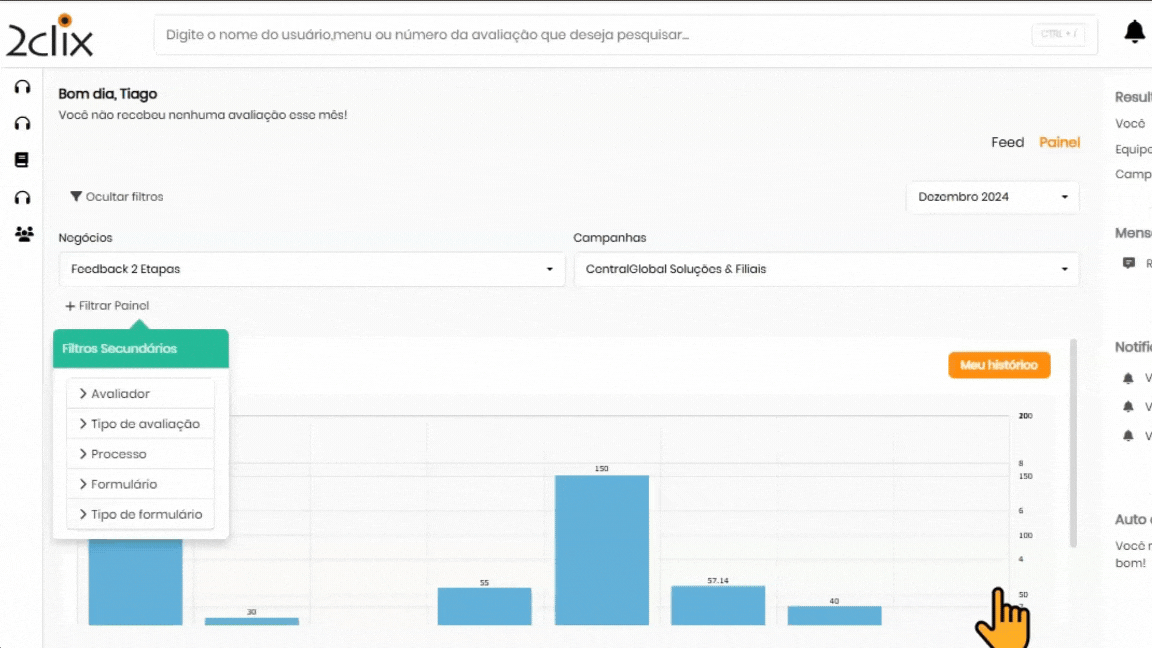Expand the Avaliador filter
This screenshot has height=648, width=1152.
pyautogui.click(x=140, y=394)
